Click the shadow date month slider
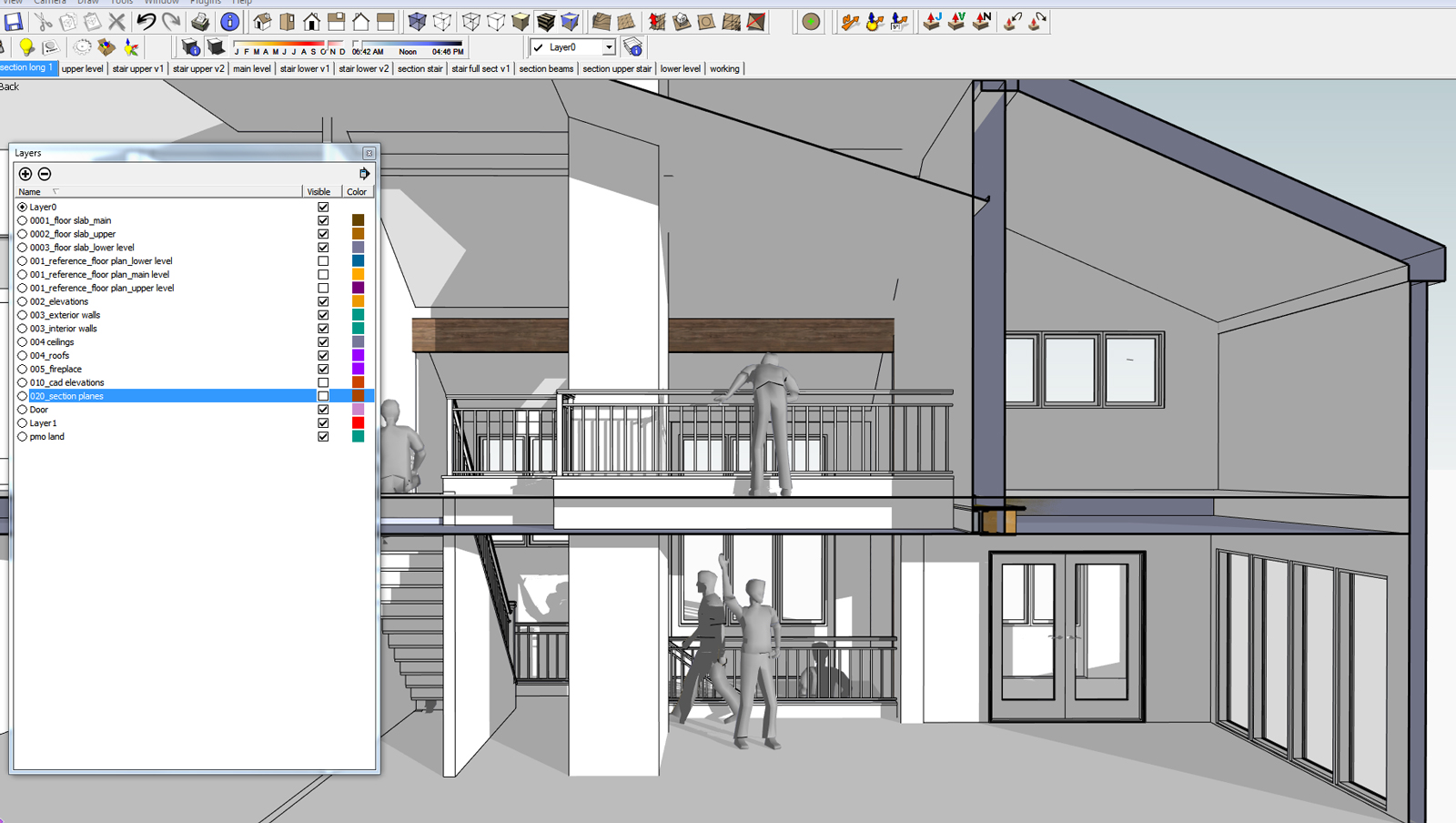The width and height of the screenshot is (1456, 823). pos(289,44)
